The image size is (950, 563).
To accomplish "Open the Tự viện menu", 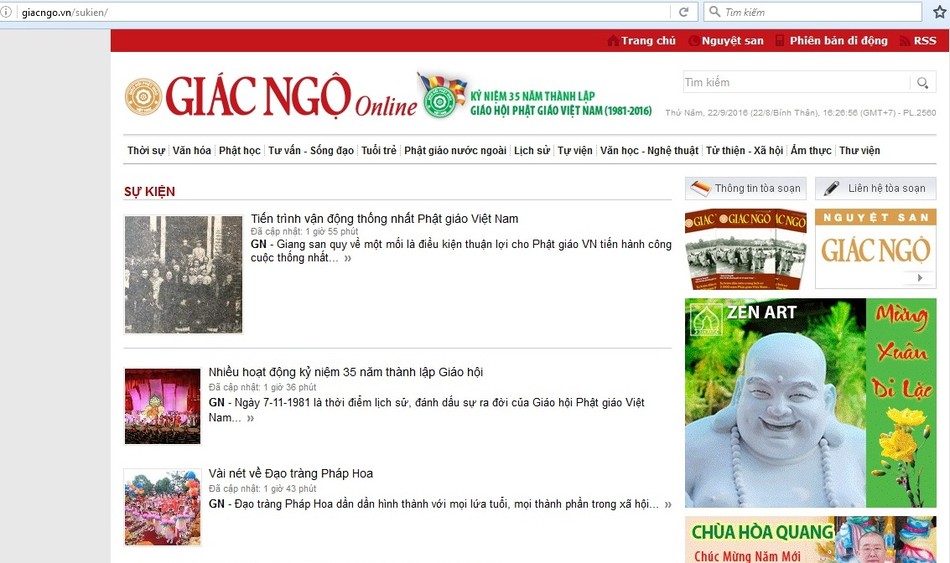I will (575, 150).
